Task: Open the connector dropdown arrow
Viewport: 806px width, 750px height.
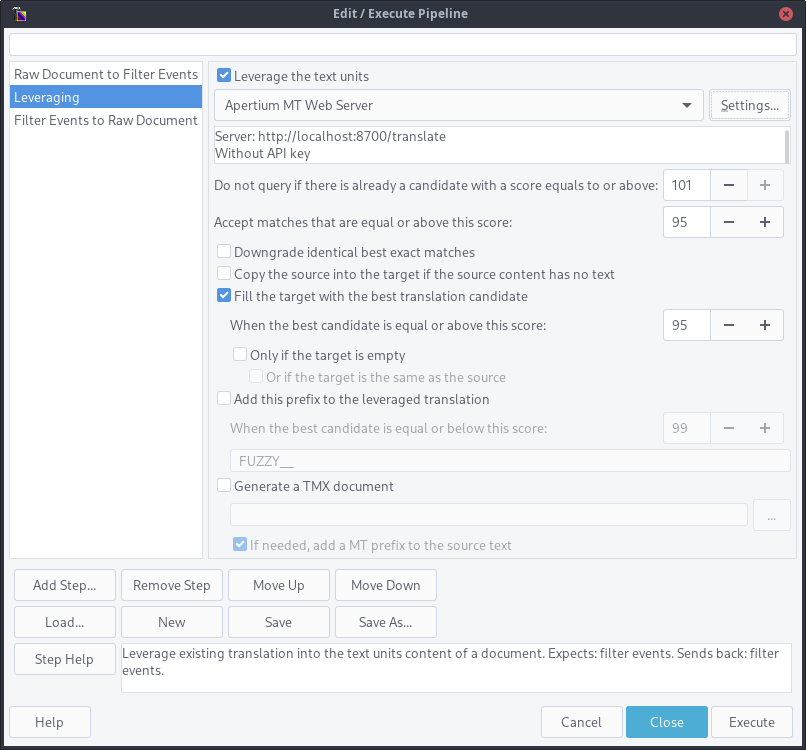Action: coord(686,105)
